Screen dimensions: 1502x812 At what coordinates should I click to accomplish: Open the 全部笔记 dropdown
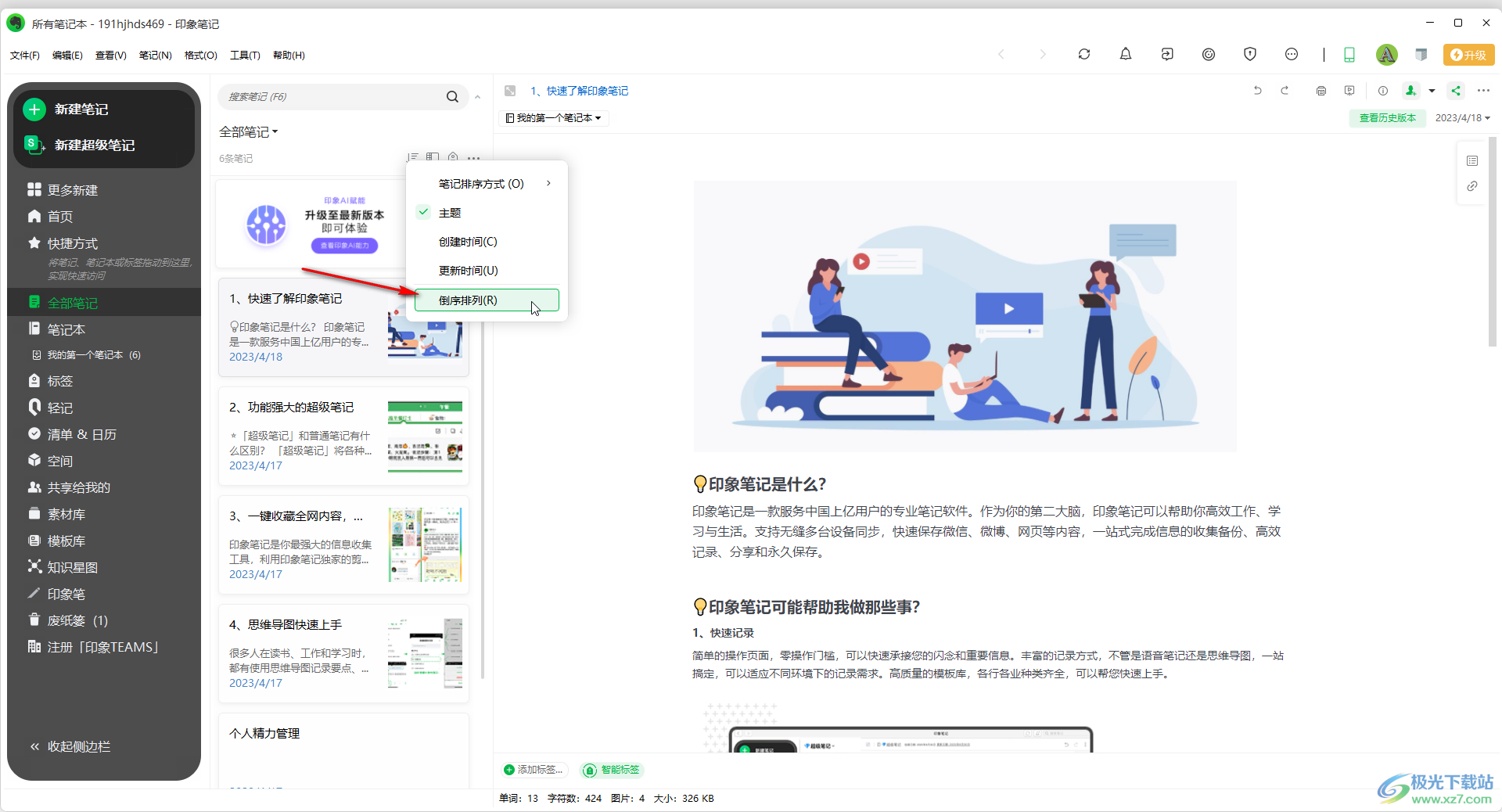click(x=249, y=132)
